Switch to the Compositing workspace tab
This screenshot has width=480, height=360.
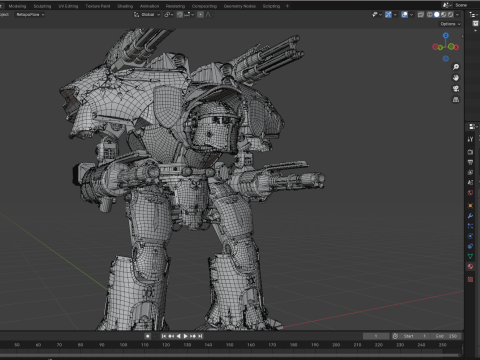click(204, 6)
